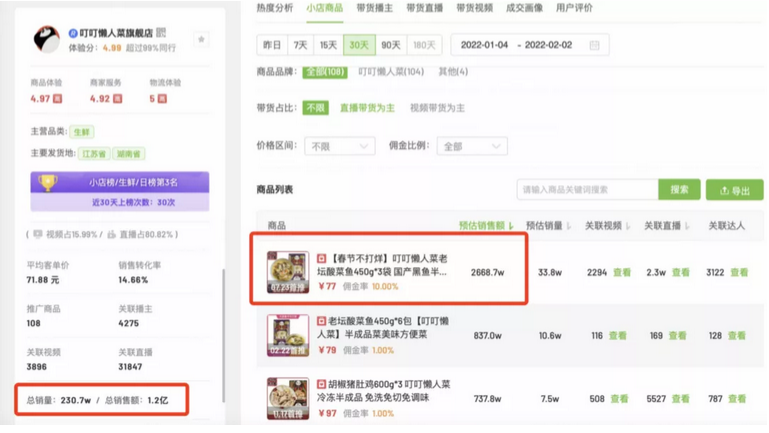Click 查看 next to 128 influencers

click(737, 336)
